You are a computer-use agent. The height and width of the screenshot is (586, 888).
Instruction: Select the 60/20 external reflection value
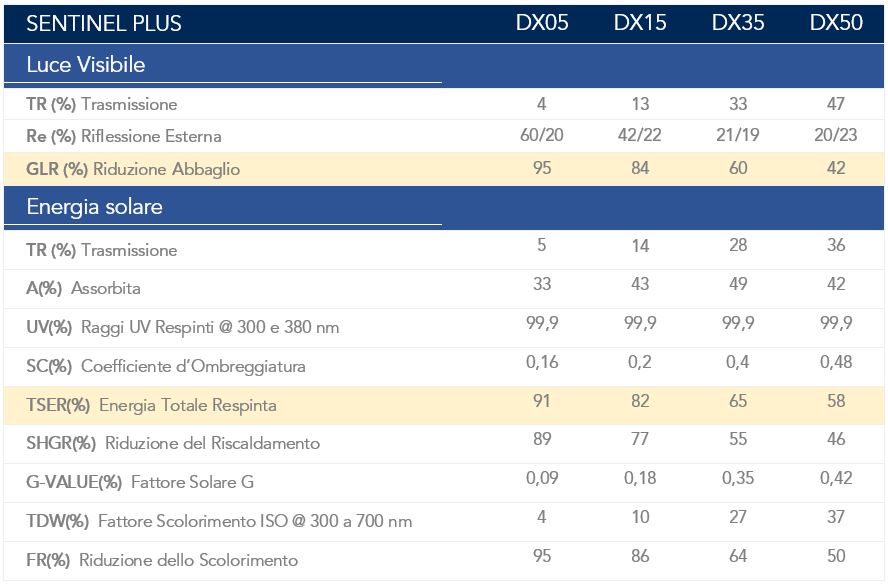click(542, 136)
